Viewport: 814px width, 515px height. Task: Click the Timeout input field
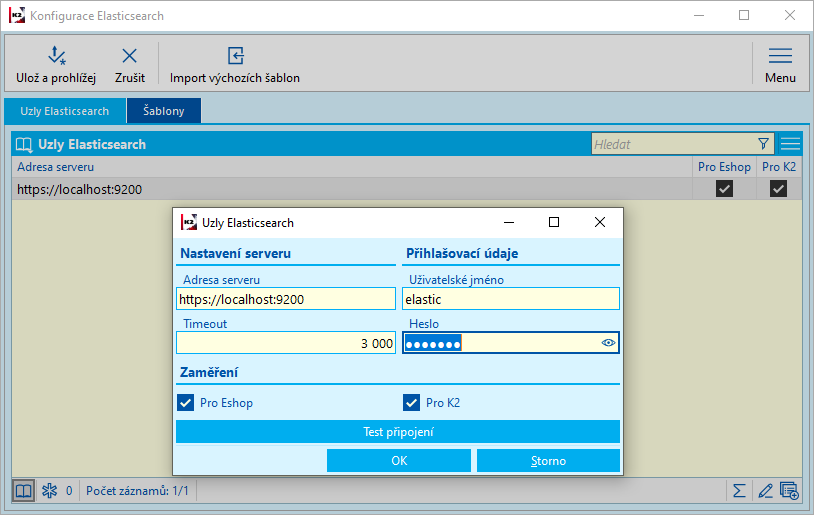(286, 343)
